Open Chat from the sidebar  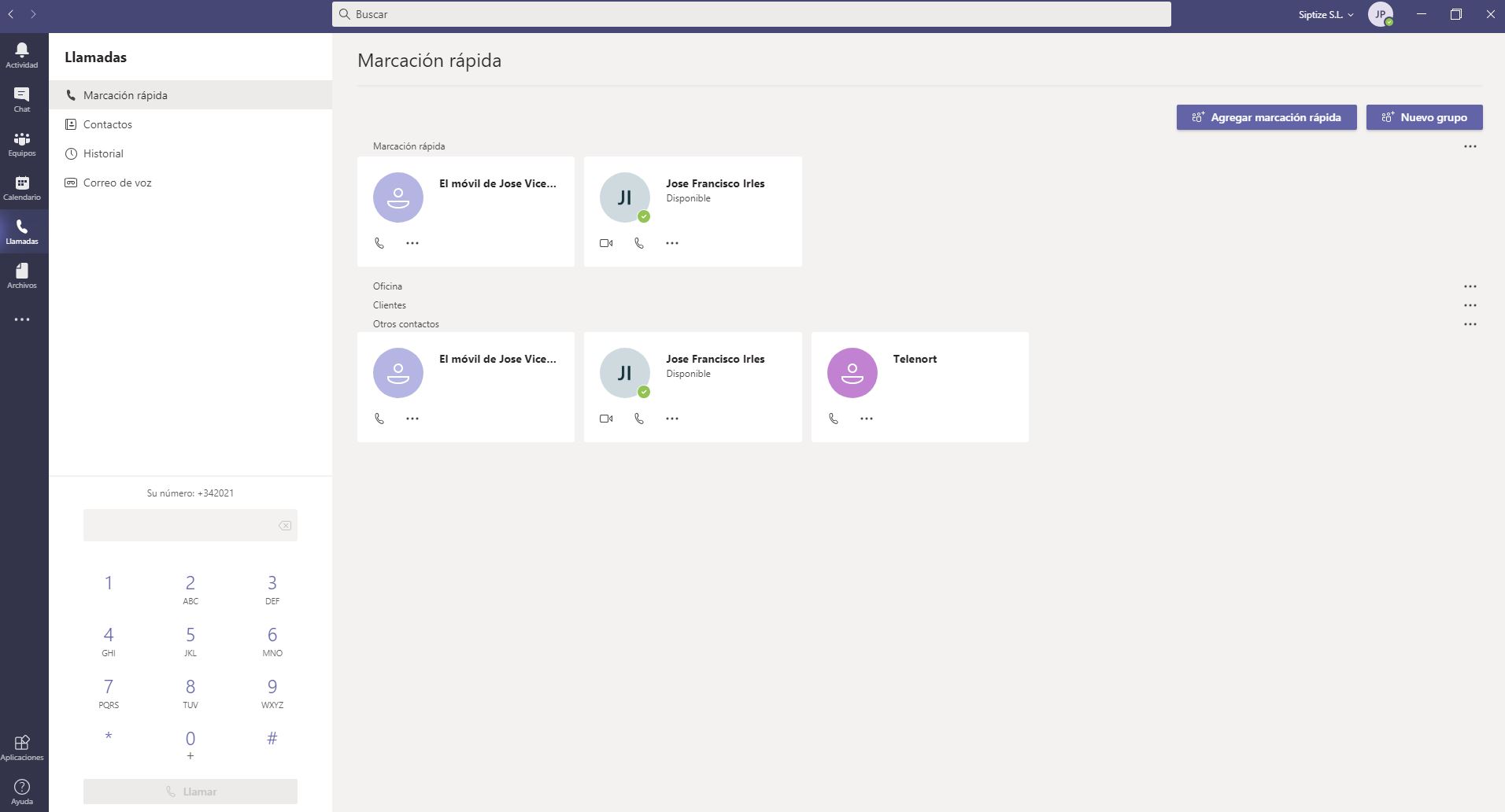22,98
